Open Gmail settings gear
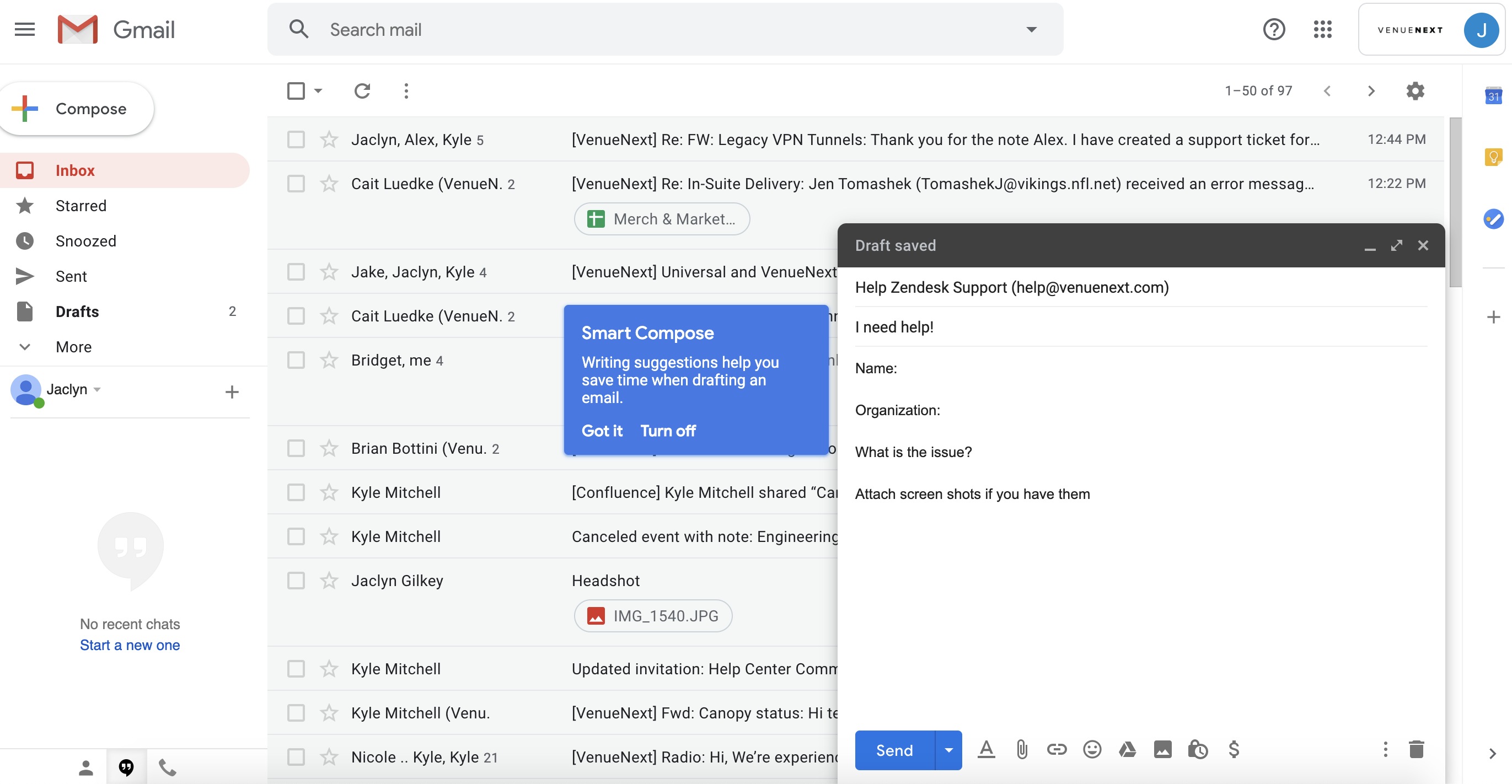The width and height of the screenshot is (1512, 784). pos(1415,91)
